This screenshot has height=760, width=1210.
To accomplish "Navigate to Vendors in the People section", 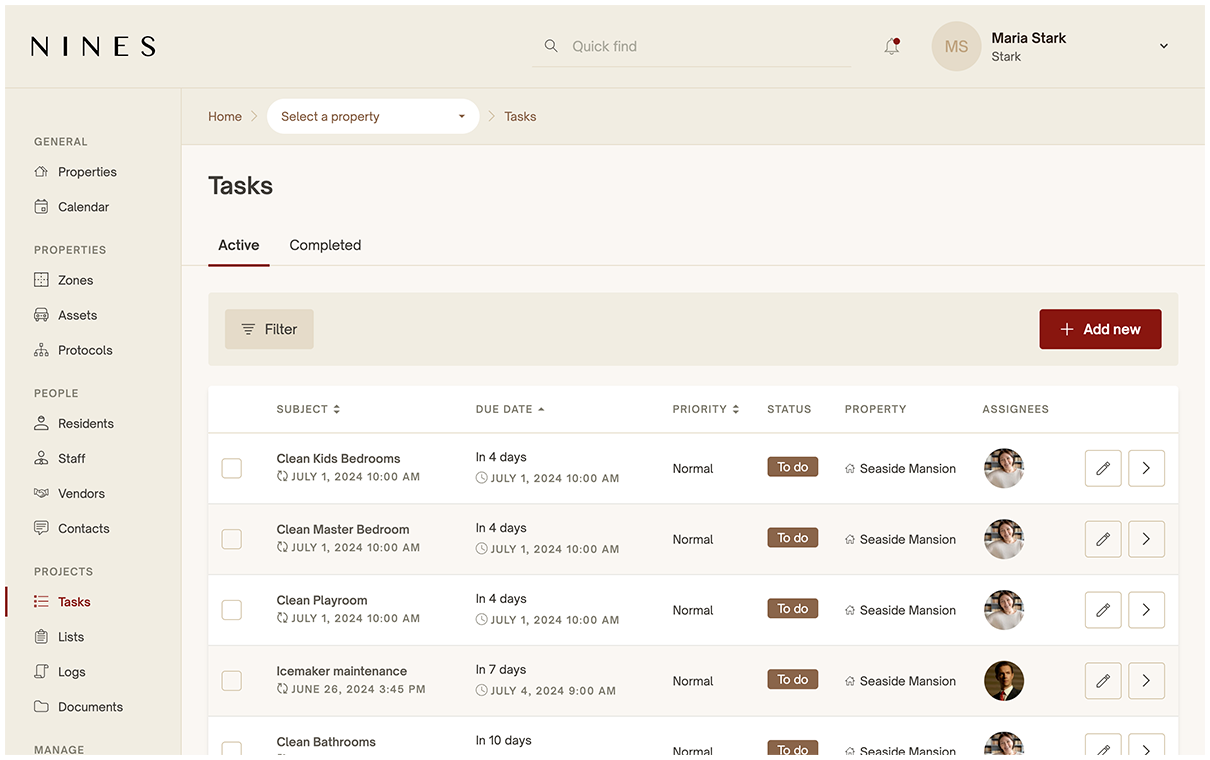I will click(81, 493).
